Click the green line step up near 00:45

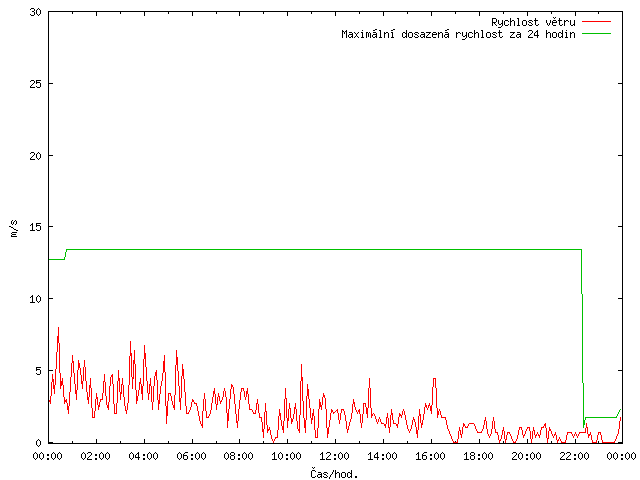click(x=65, y=254)
